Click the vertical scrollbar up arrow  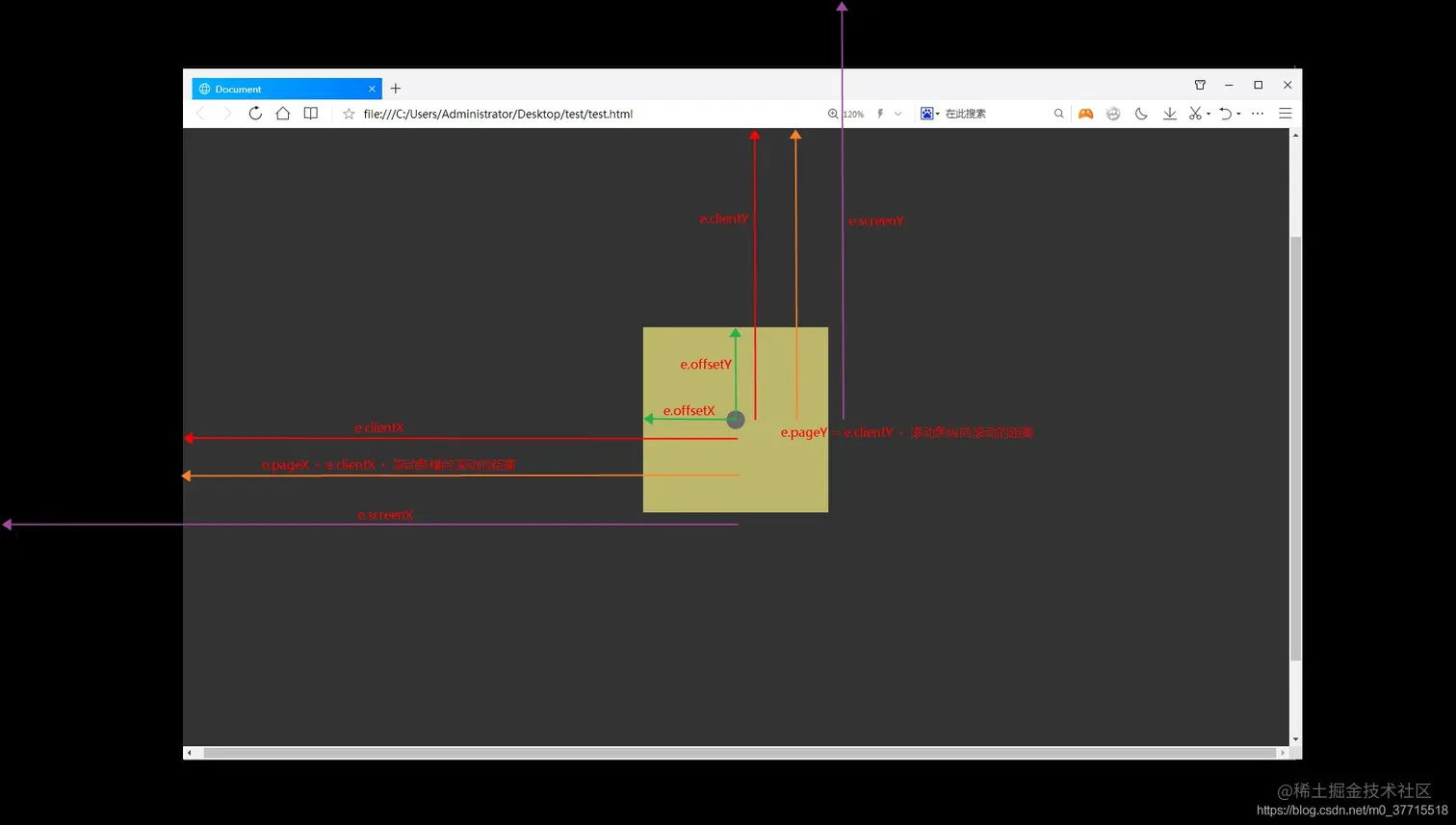coord(1296,135)
